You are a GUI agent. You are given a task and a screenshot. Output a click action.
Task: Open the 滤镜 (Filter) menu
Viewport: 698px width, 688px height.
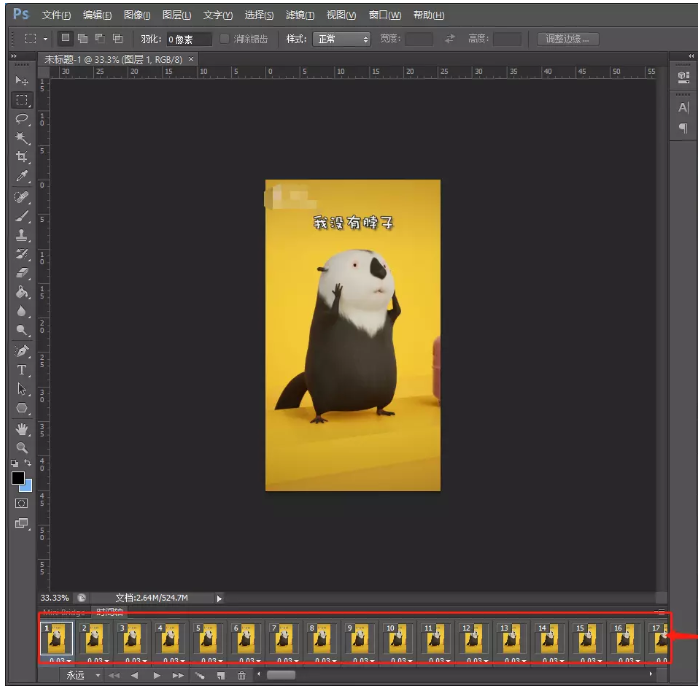(300, 15)
